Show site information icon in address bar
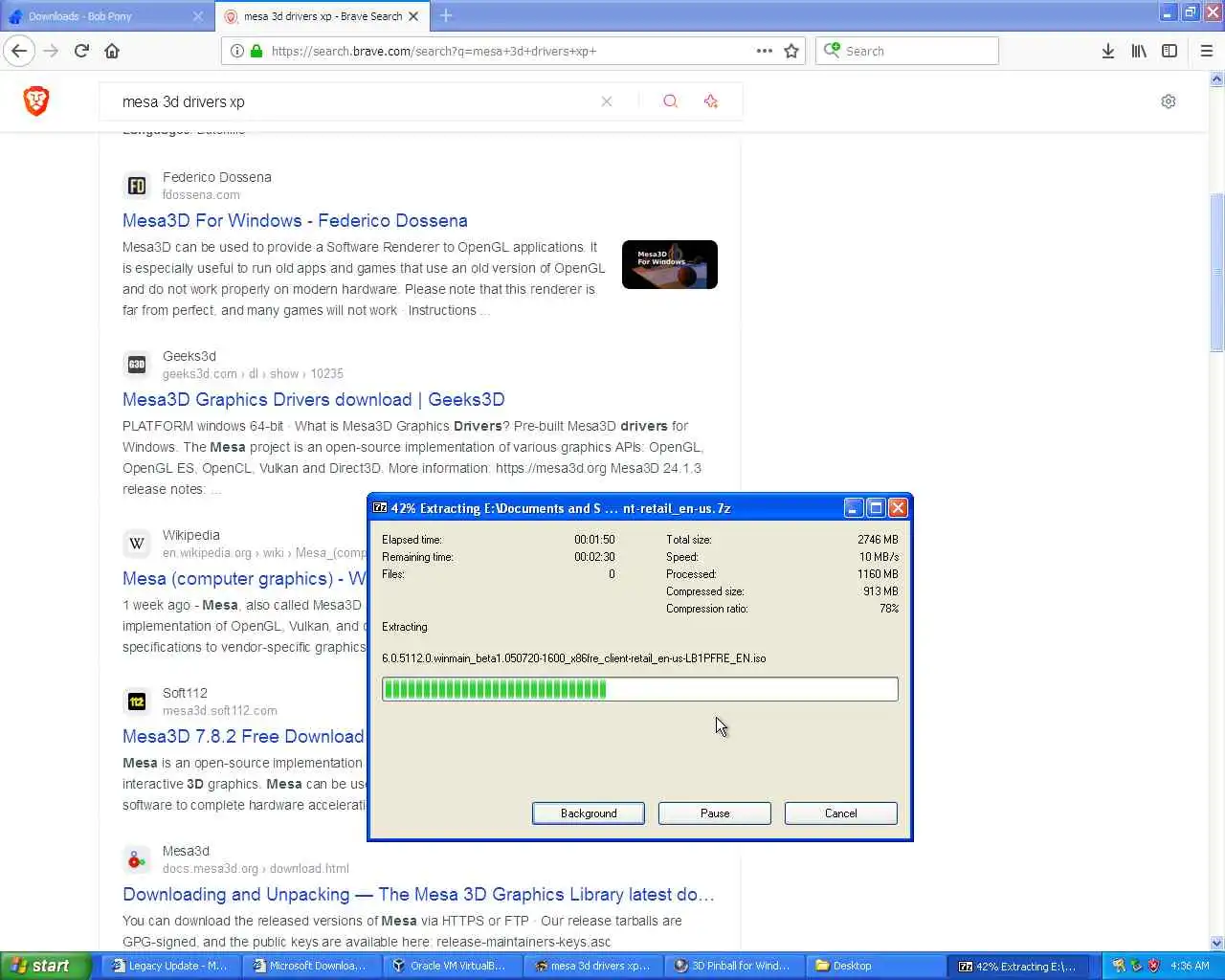1225x980 pixels. click(x=237, y=51)
